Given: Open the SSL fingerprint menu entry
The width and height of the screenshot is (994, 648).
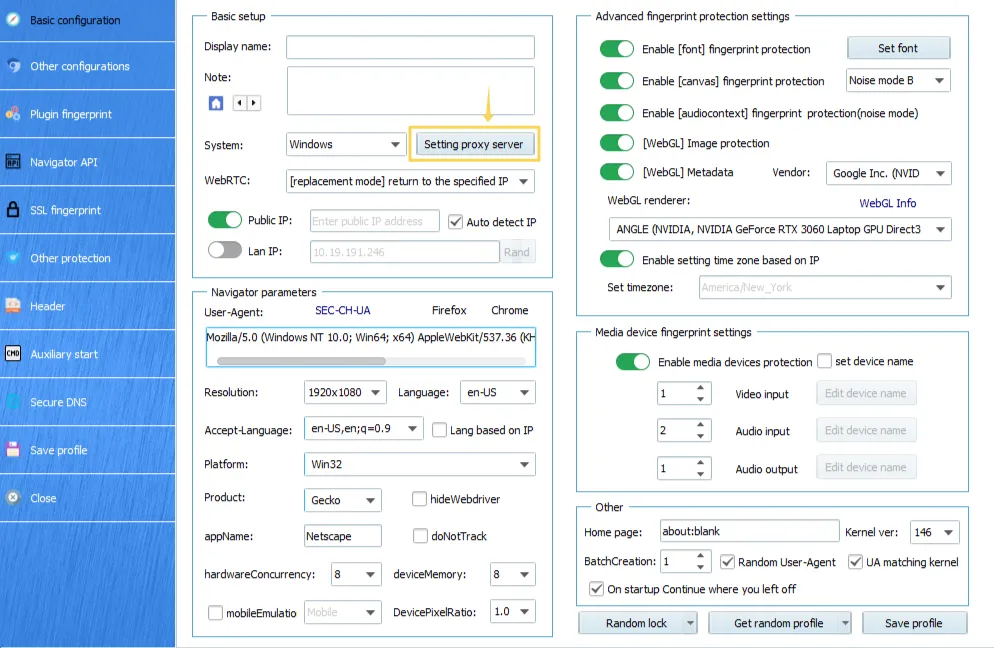Looking at the screenshot, I should click(87, 210).
